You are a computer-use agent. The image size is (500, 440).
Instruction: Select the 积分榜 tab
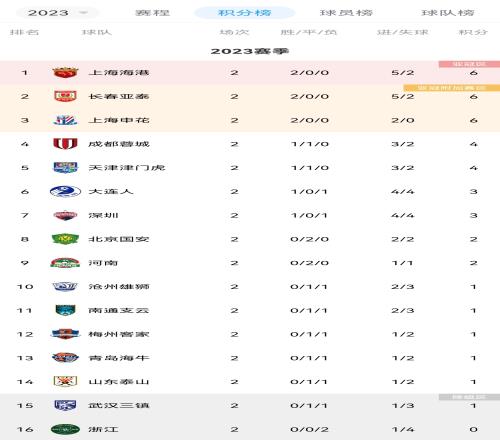244,13
